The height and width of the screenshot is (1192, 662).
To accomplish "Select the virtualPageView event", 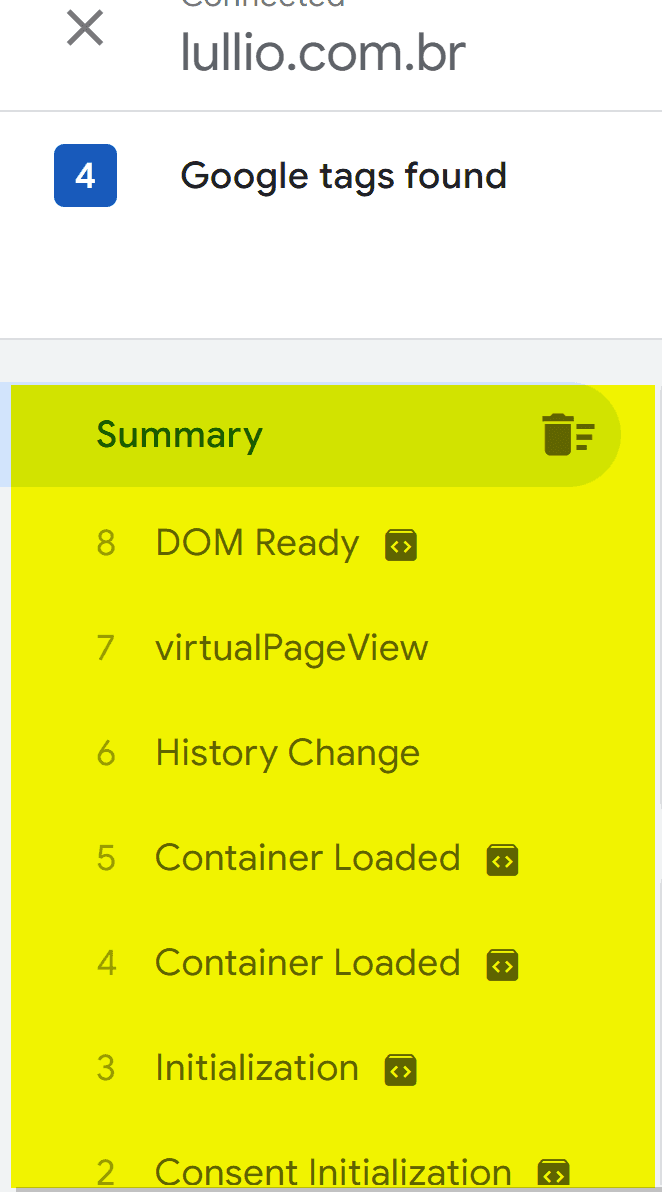I will coord(291,648).
